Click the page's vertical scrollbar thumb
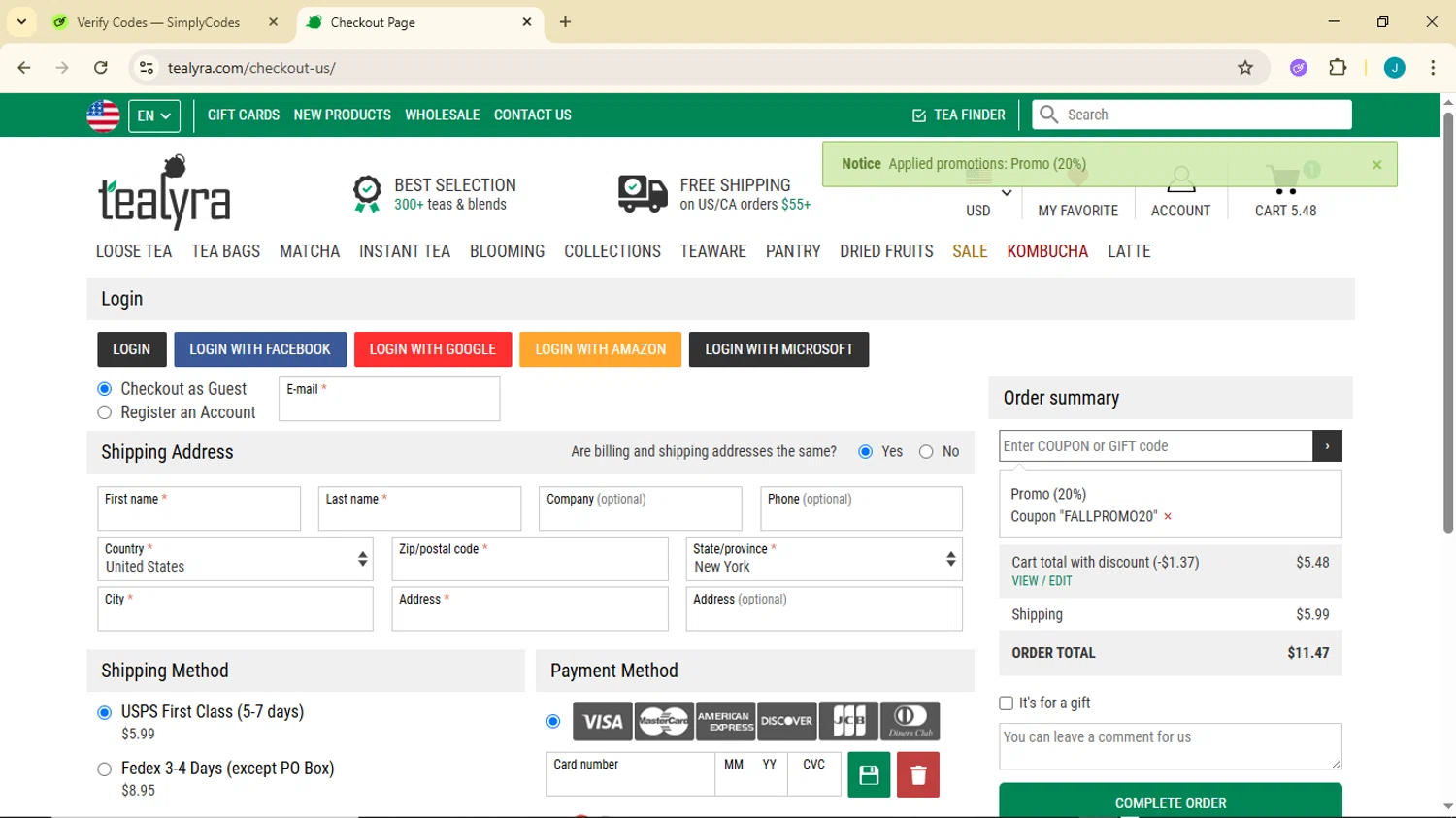This screenshot has width=1456, height=818. (x=1447, y=323)
